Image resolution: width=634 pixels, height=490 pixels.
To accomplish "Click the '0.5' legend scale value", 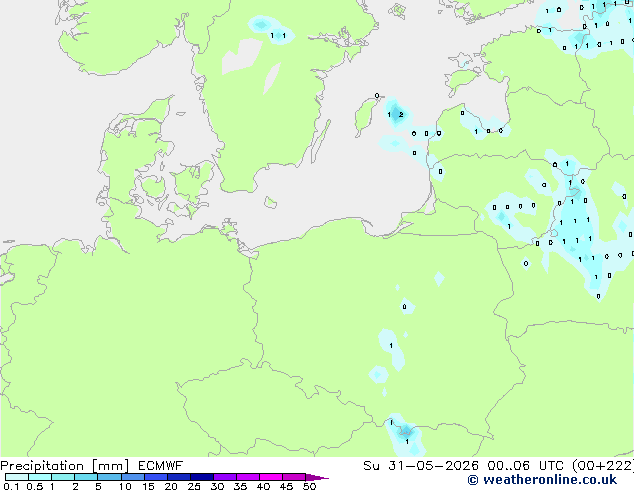I will coord(35,486).
